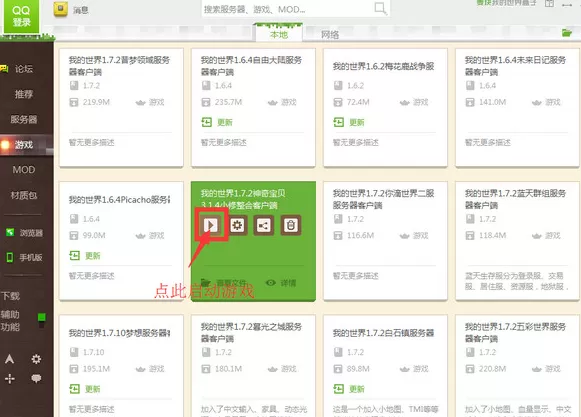The height and width of the screenshot is (417, 581).
Task: Open 推荐 in the sidebar
Action: [24, 94]
